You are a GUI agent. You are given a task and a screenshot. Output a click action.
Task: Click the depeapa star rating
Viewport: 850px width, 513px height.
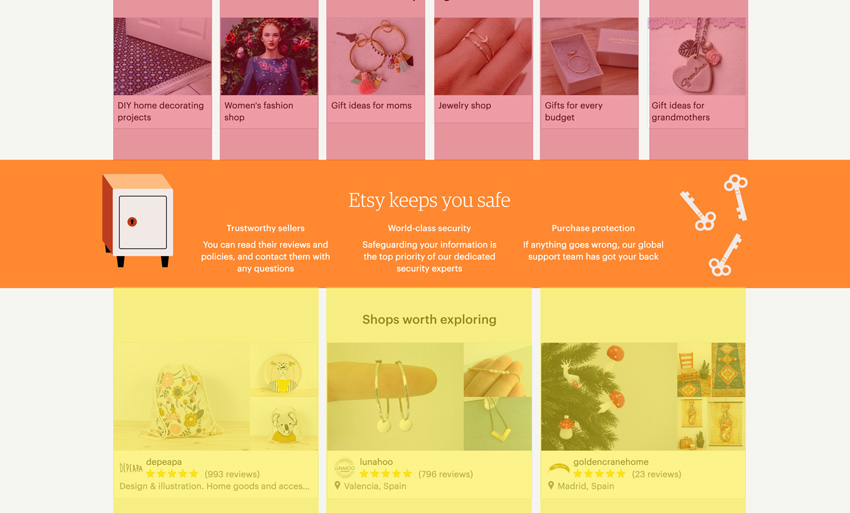(x=172, y=474)
